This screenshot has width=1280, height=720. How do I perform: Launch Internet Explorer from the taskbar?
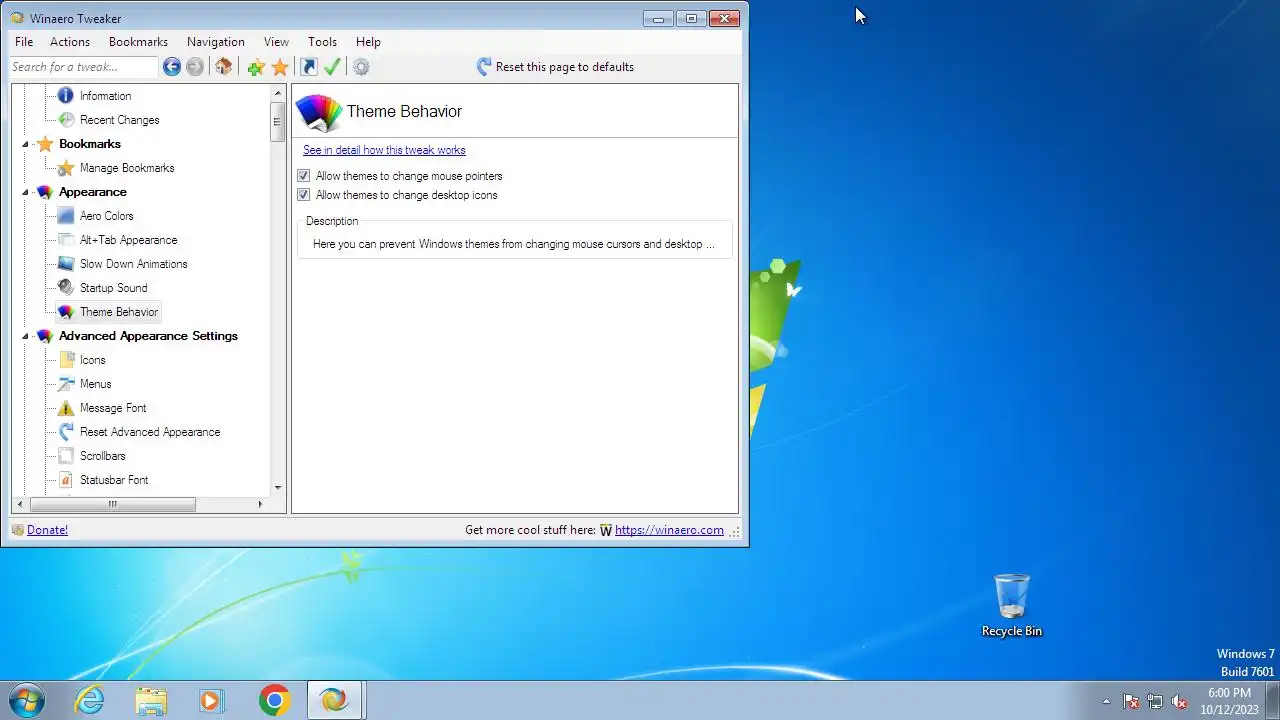90,700
